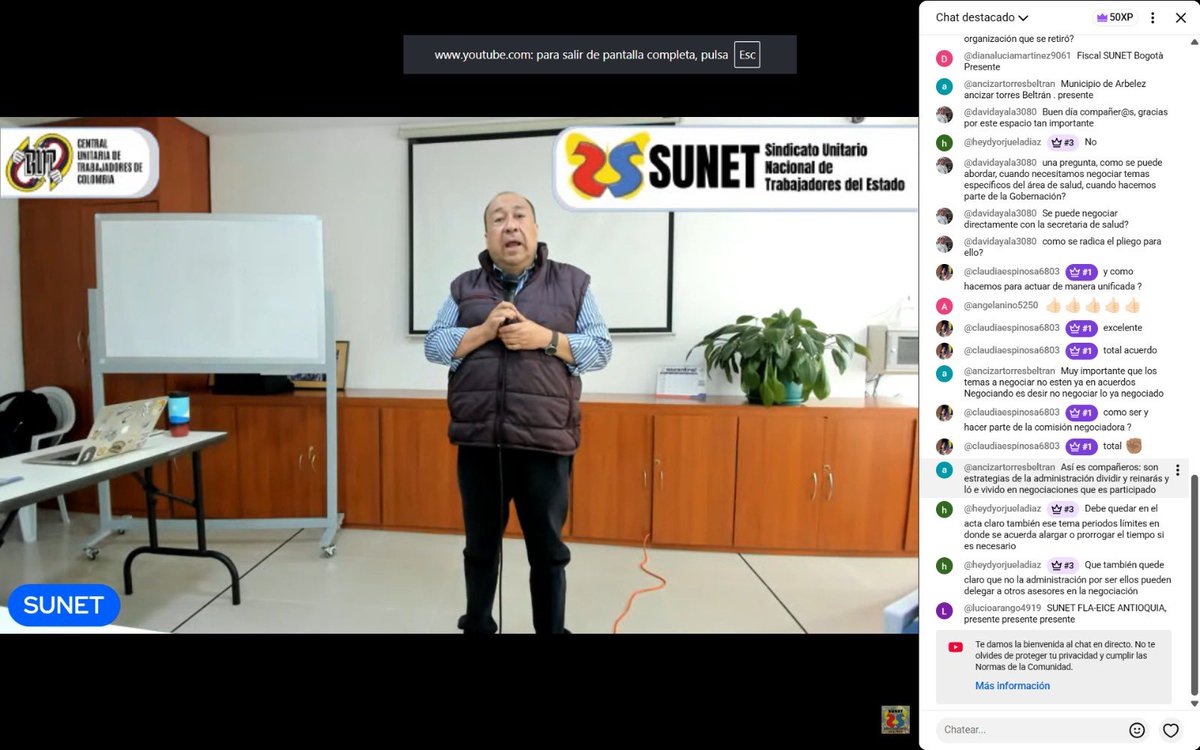Click avatar beside the Debe quedar en el acta message

coord(944,509)
